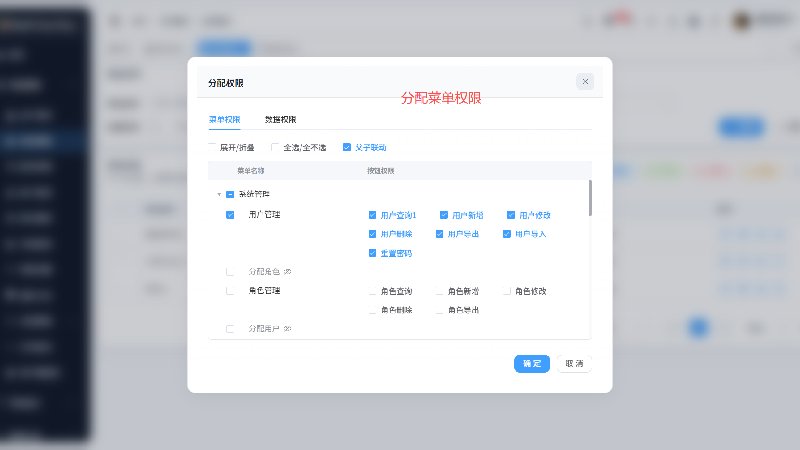Click the 取消 button
Screen dimensions: 800x450
pyautogui.click(x=574, y=364)
